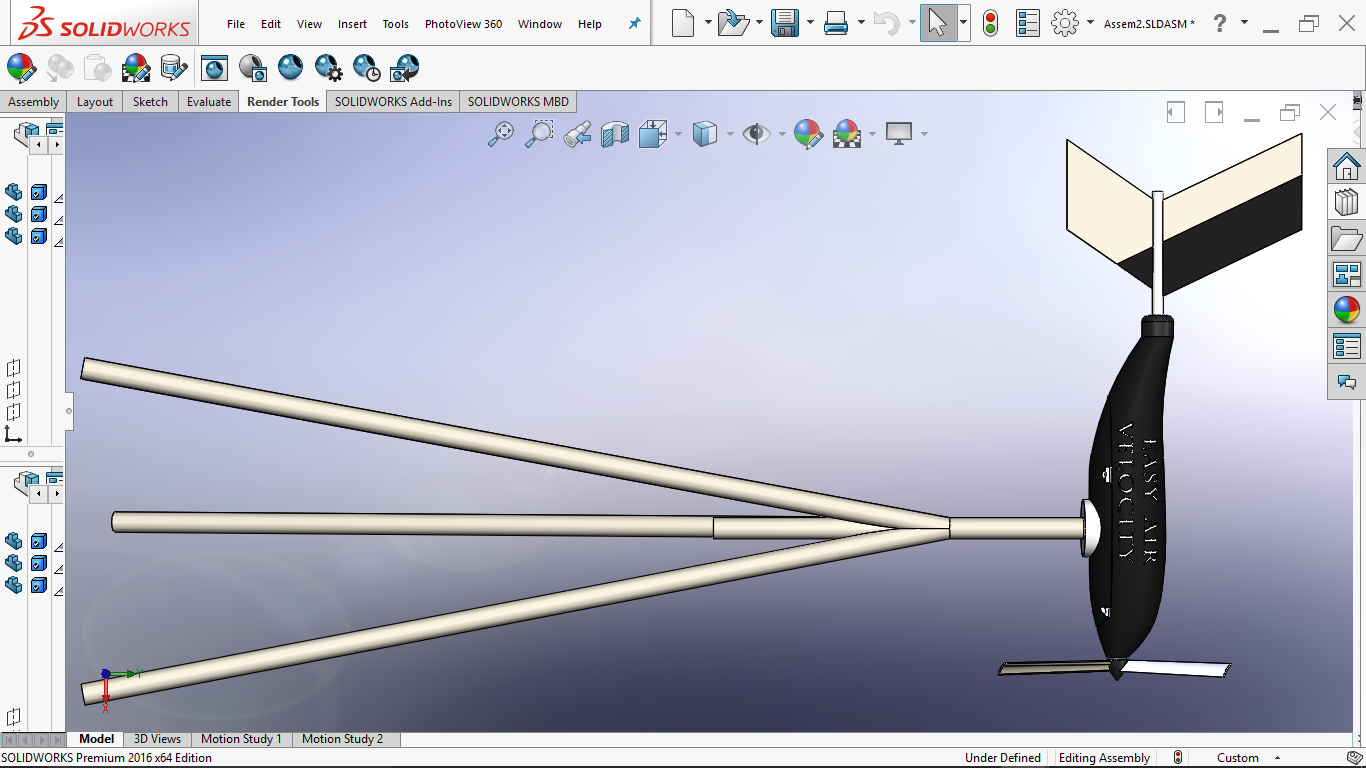
Task: Switch to the SOLIDWORKS Add-Ins tab
Action: pos(393,101)
